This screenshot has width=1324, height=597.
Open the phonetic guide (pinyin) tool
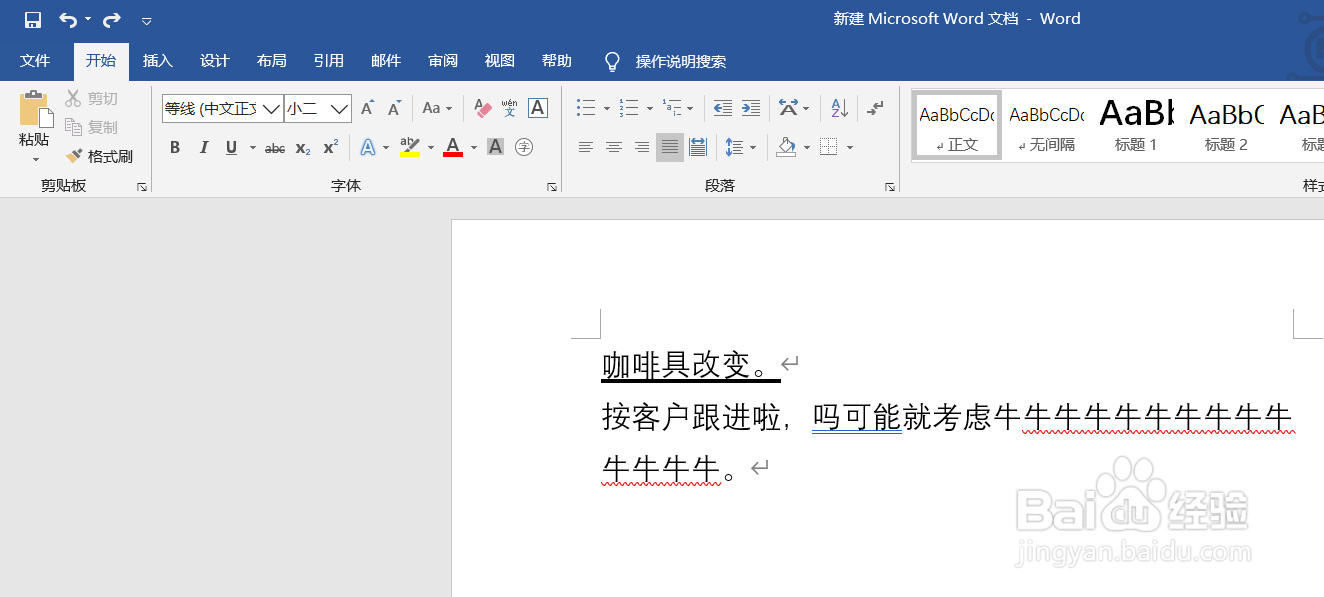click(x=509, y=107)
